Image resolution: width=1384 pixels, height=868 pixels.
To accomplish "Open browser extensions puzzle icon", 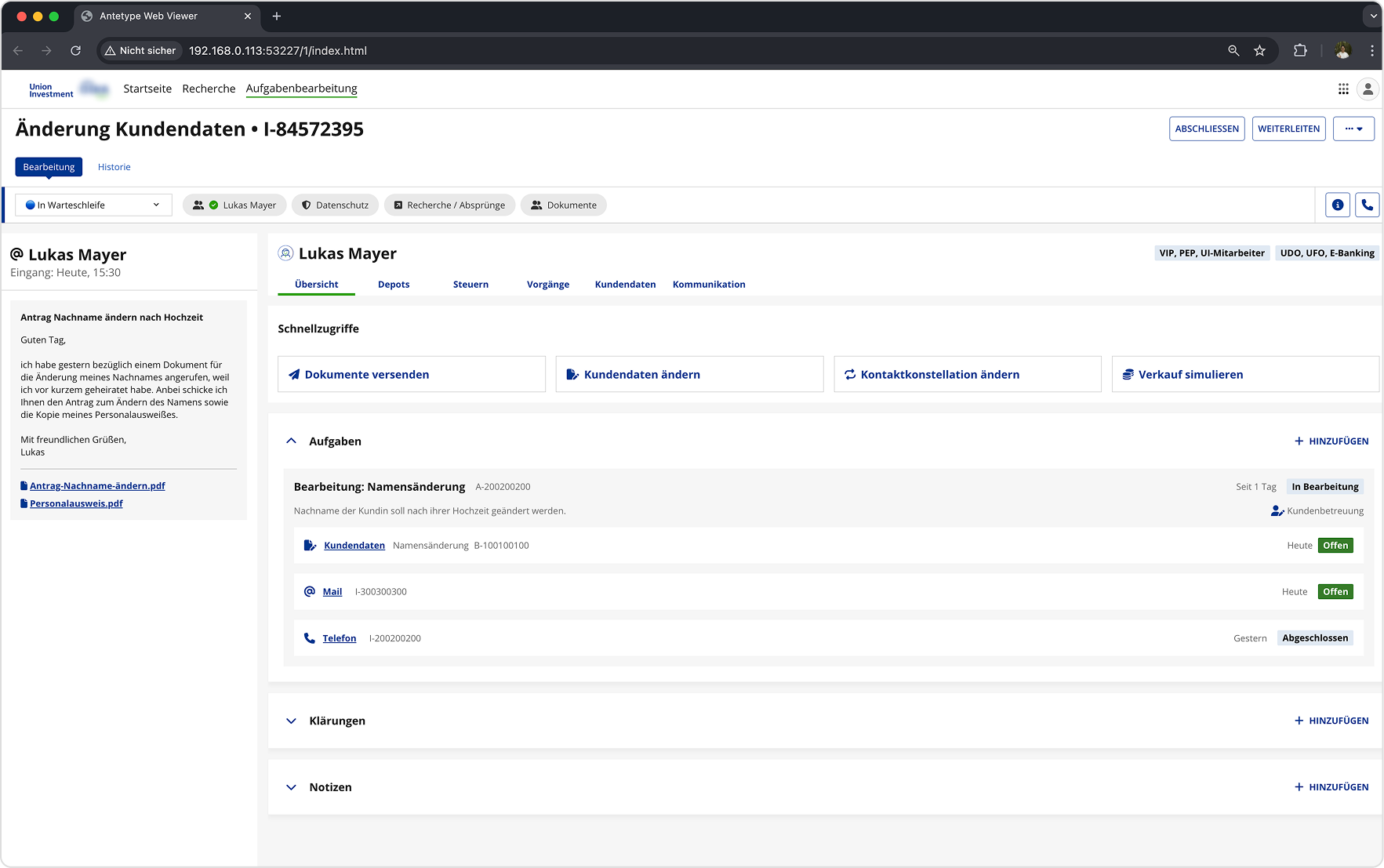I will [x=1300, y=51].
